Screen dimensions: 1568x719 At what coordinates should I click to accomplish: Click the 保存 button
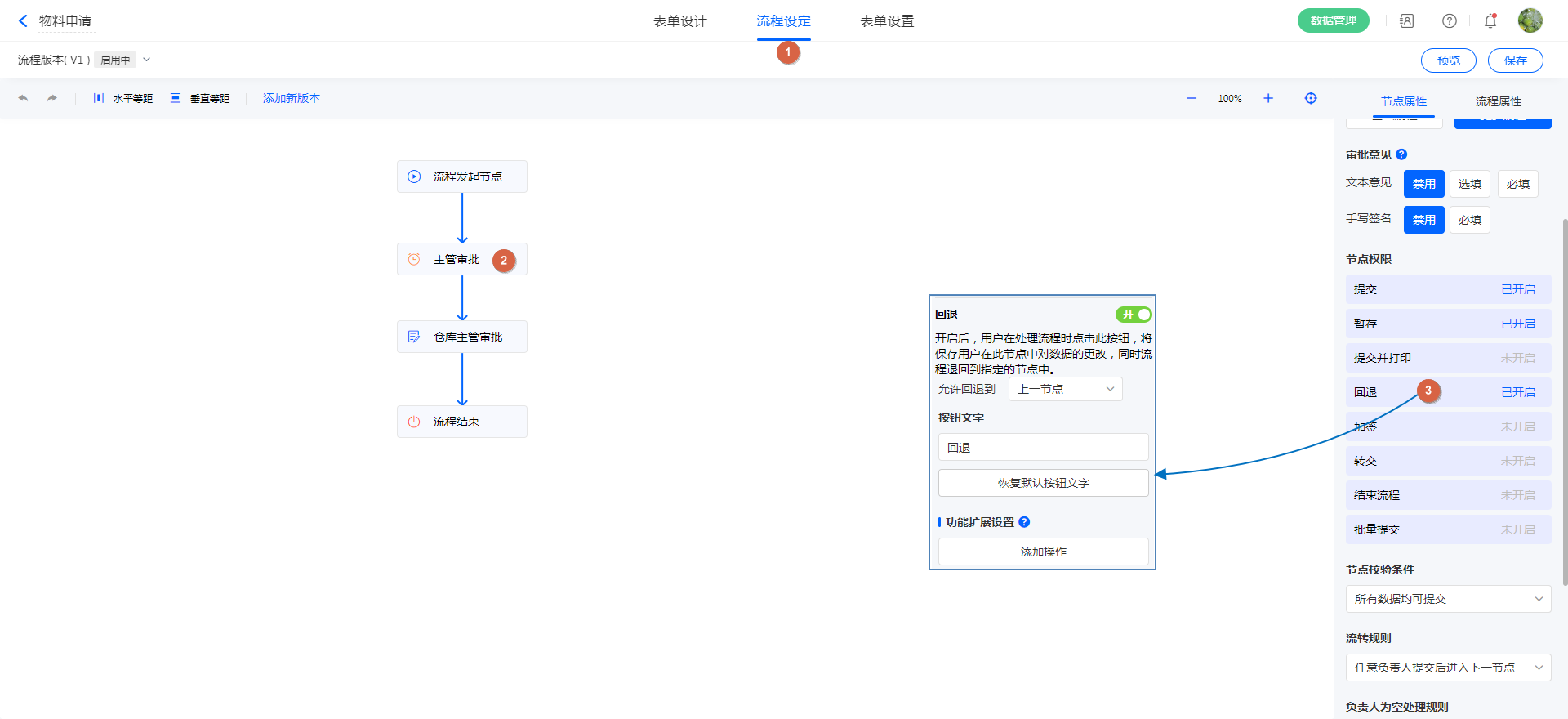click(1515, 60)
